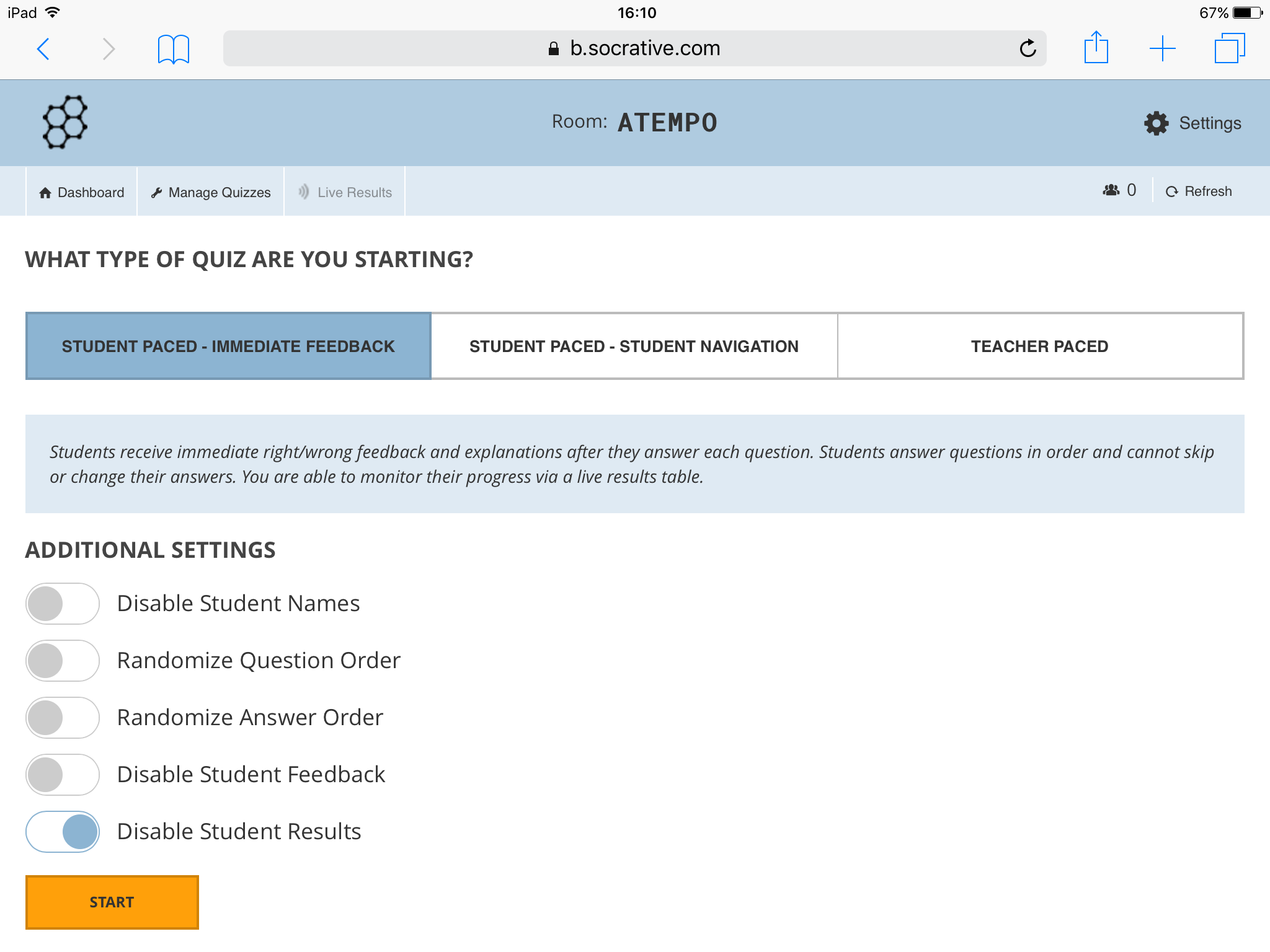Click the students count people icon
Screen dimensions: 1270x952
1111,190
